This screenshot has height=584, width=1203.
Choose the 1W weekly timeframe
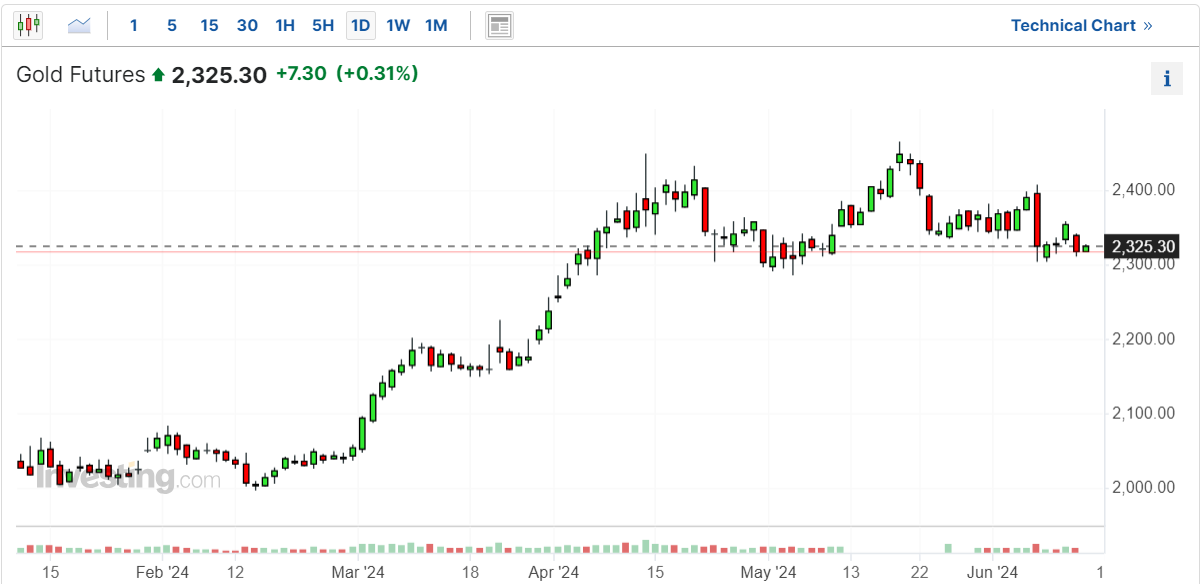point(398,25)
